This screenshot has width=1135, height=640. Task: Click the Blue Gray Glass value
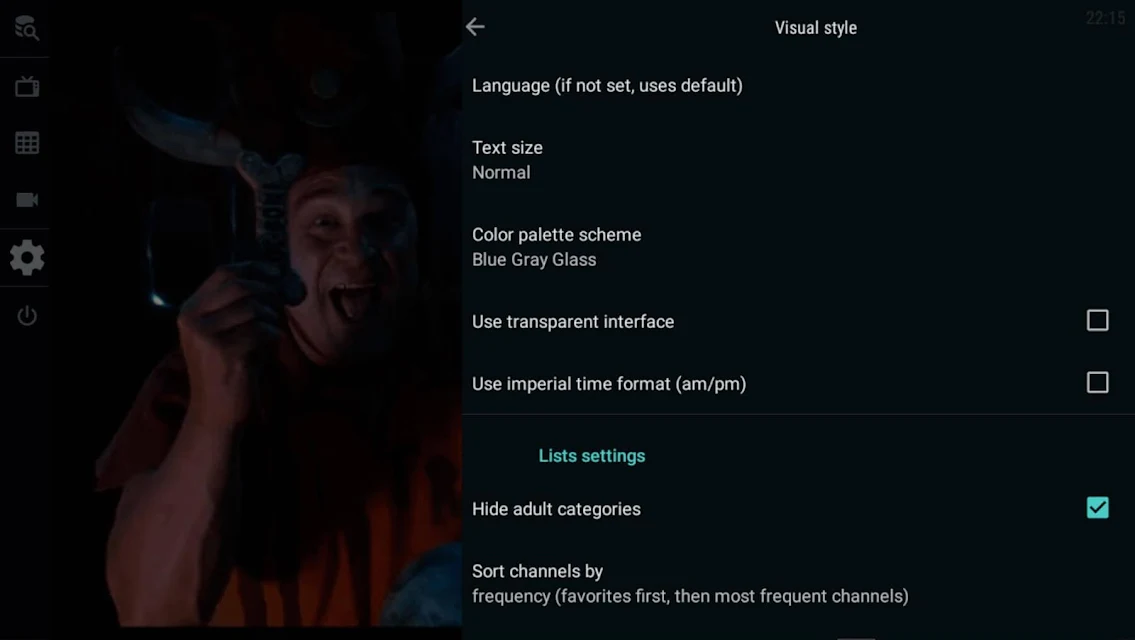pos(534,259)
